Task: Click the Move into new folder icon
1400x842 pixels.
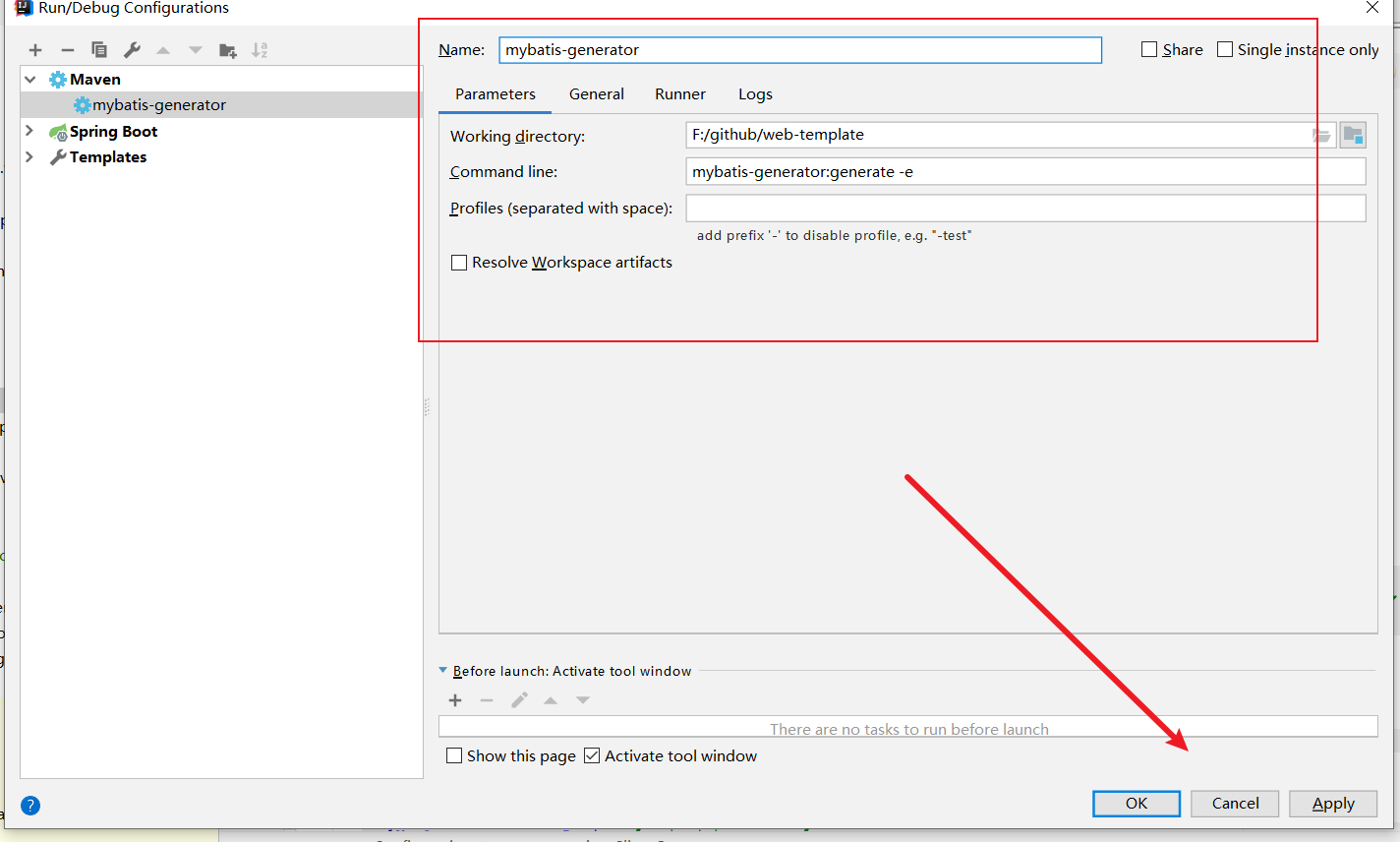Action: pyautogui.click(x=228, y=50)
